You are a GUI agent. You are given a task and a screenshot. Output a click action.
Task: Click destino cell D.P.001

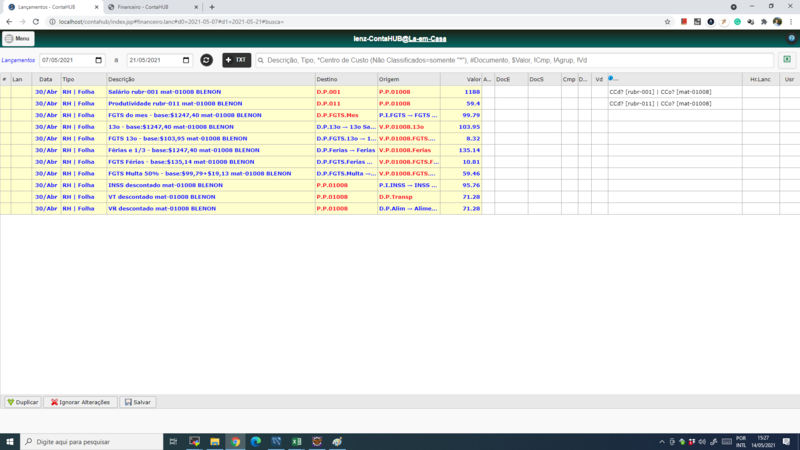[x=346, y=92]
